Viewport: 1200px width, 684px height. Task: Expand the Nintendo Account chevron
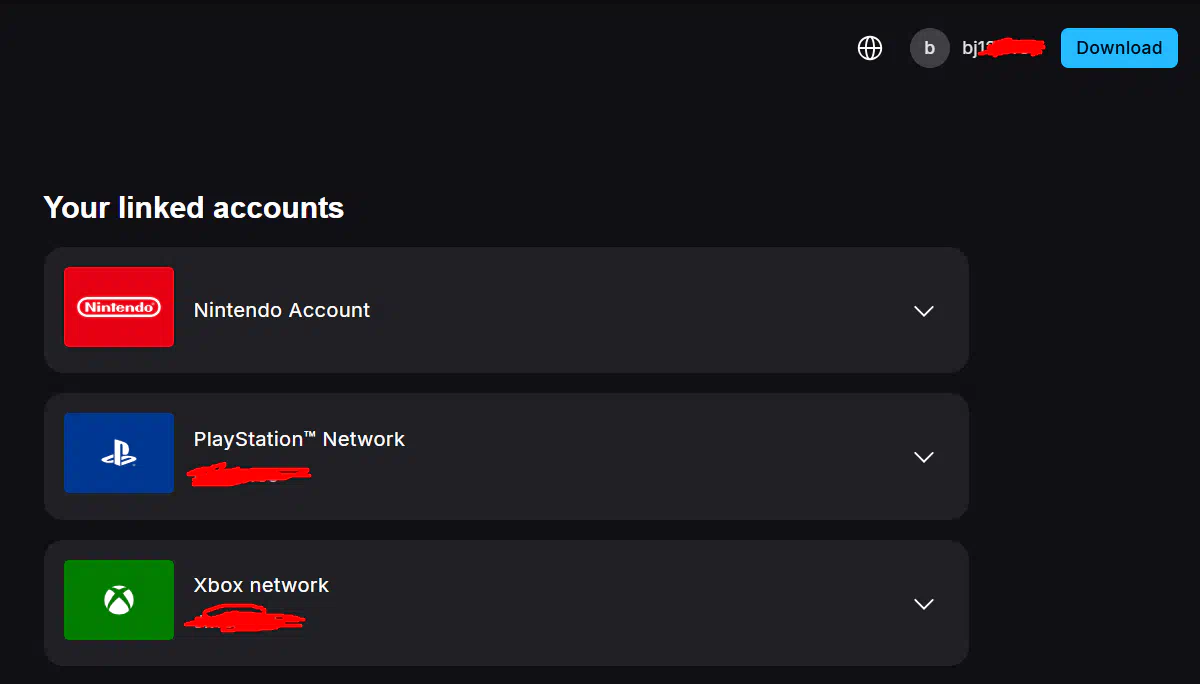coord(924,311)
